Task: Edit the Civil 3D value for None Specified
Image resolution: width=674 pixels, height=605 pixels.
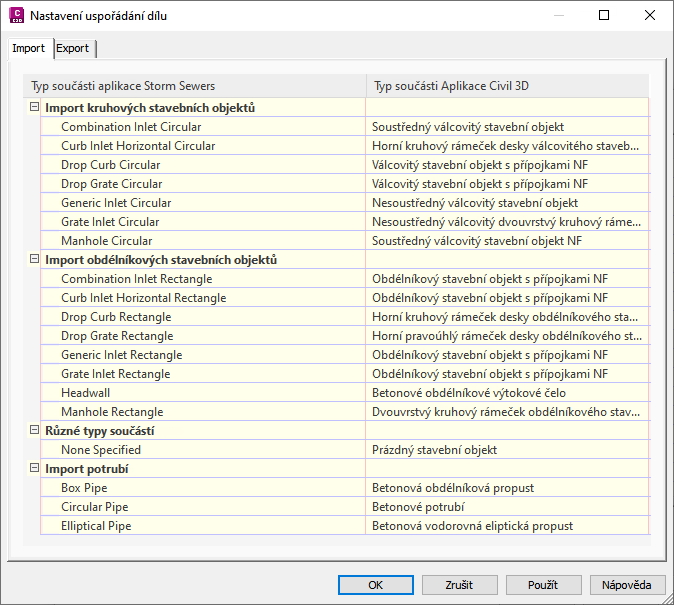Action: (x=505, y=450)
